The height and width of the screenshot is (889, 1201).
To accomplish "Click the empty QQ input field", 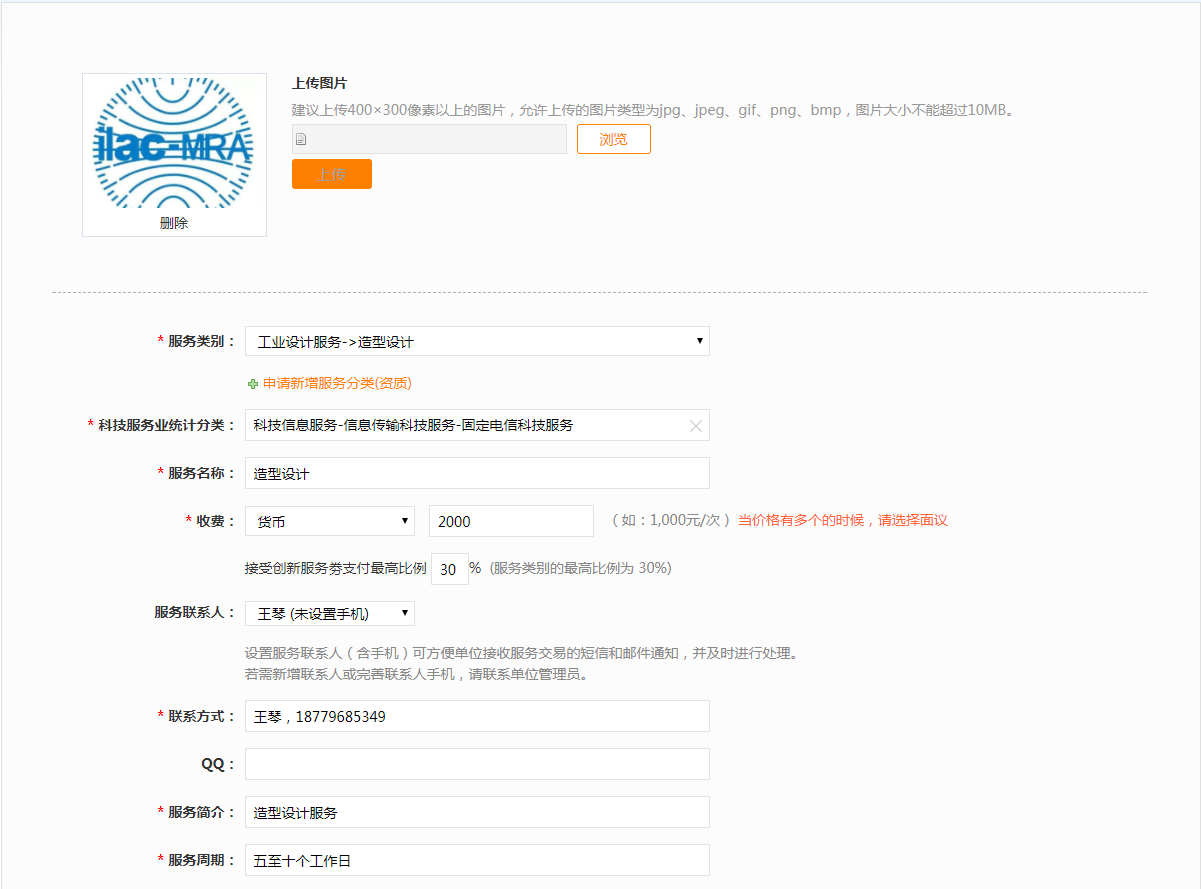I will tap(477, 764).
